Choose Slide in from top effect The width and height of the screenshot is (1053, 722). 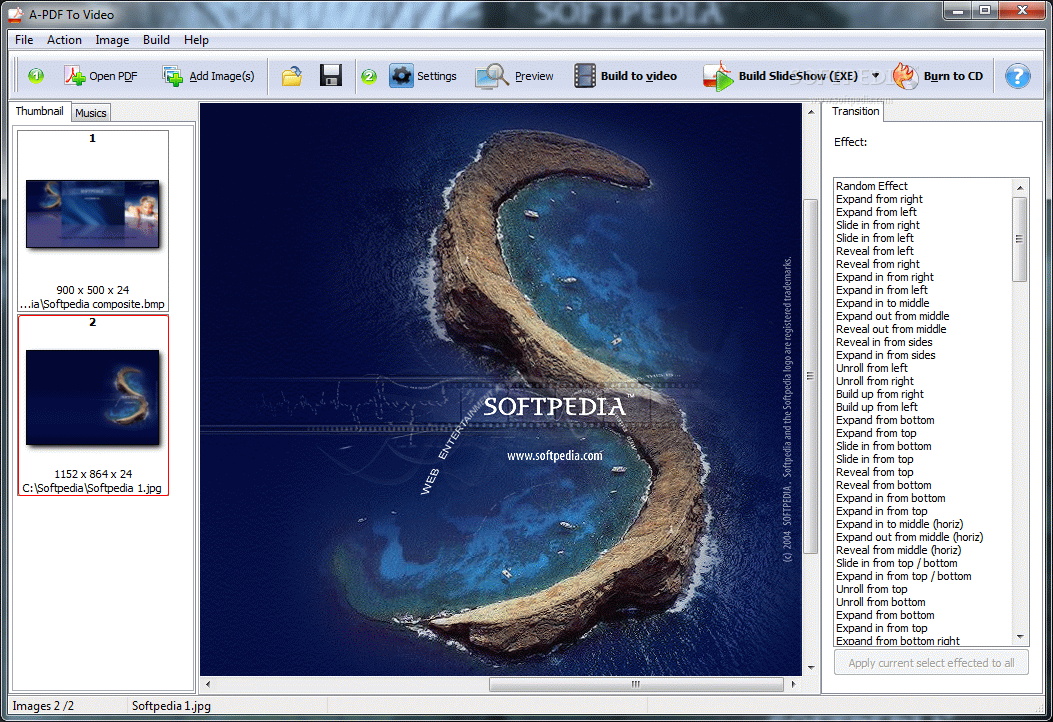tap(874, 459)
